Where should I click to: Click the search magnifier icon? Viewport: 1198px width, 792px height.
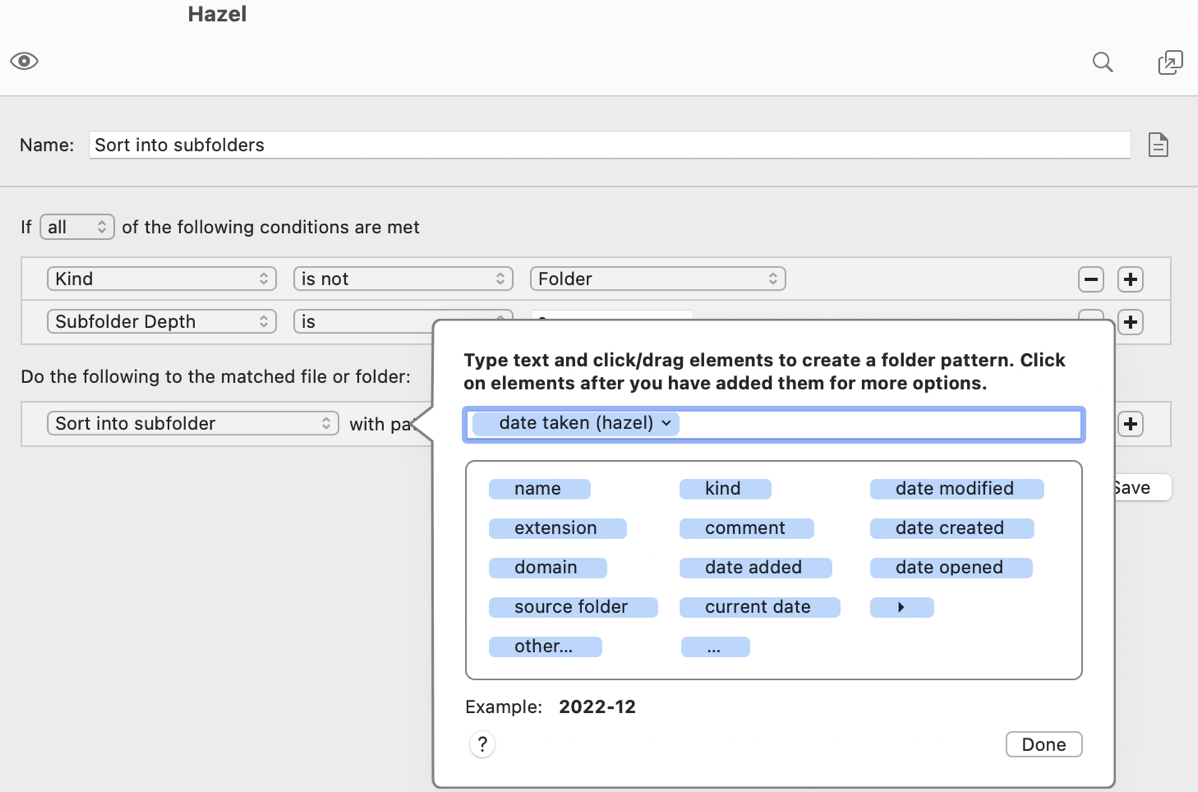pos(1102,62)
